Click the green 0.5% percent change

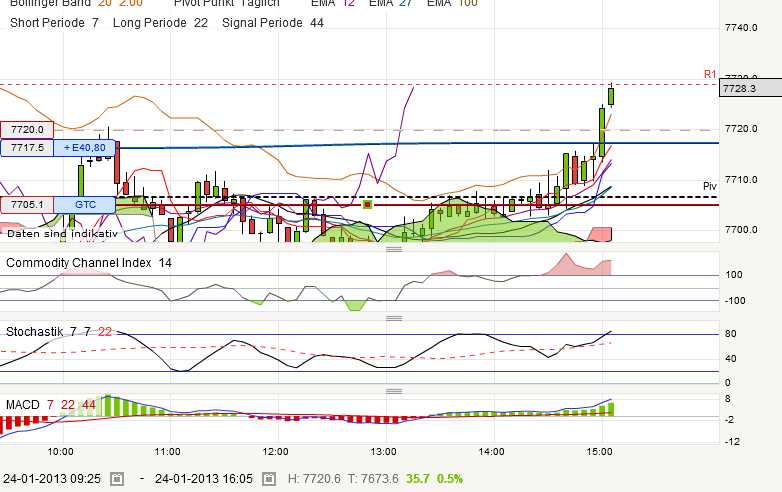(450, 479)
